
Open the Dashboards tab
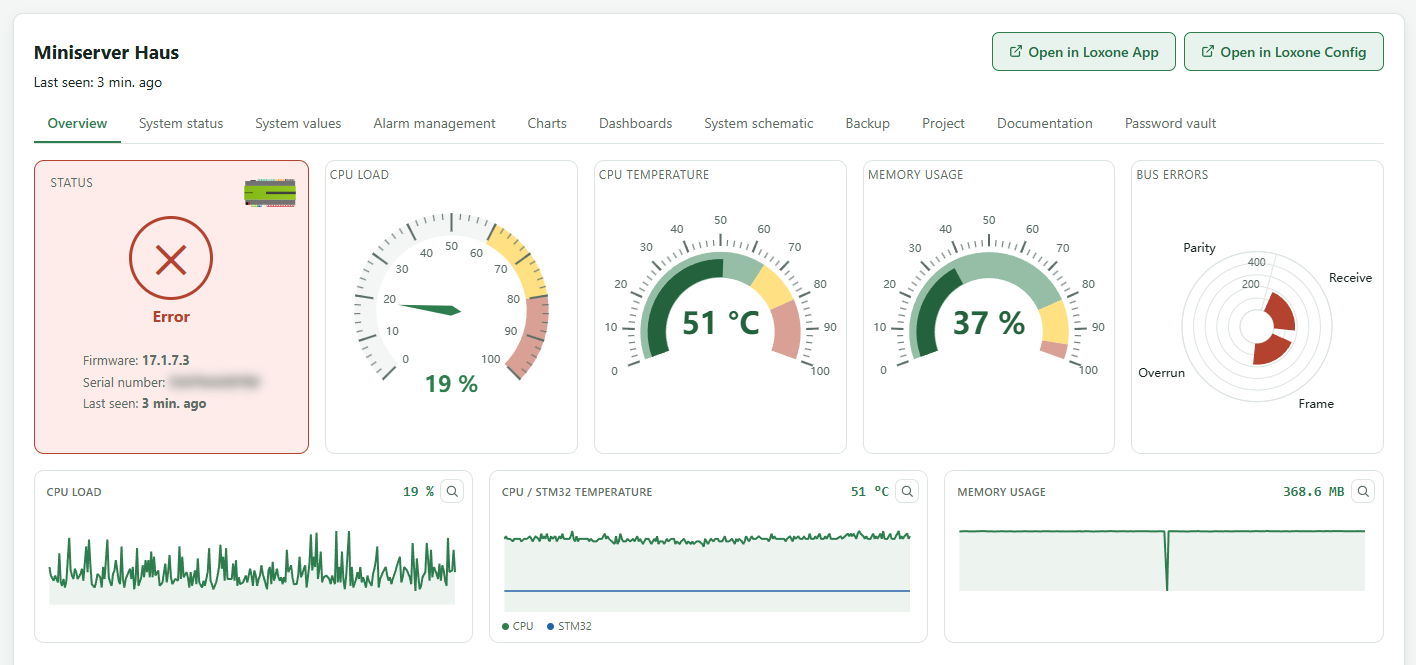point(635,124)
